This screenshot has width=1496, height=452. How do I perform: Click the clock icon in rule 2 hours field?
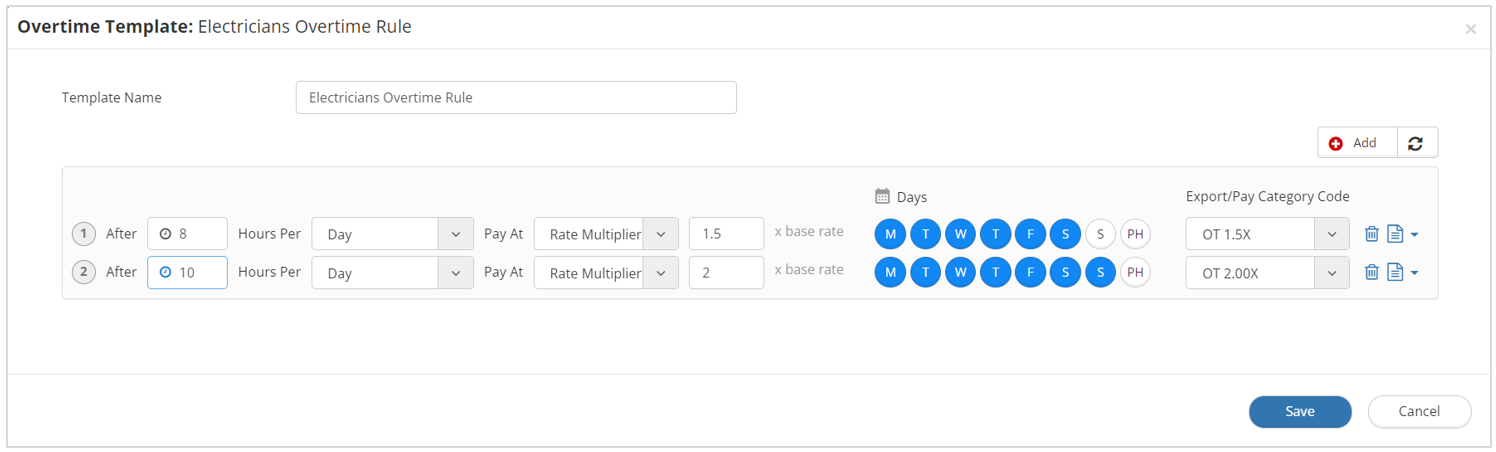coord(165,272)
